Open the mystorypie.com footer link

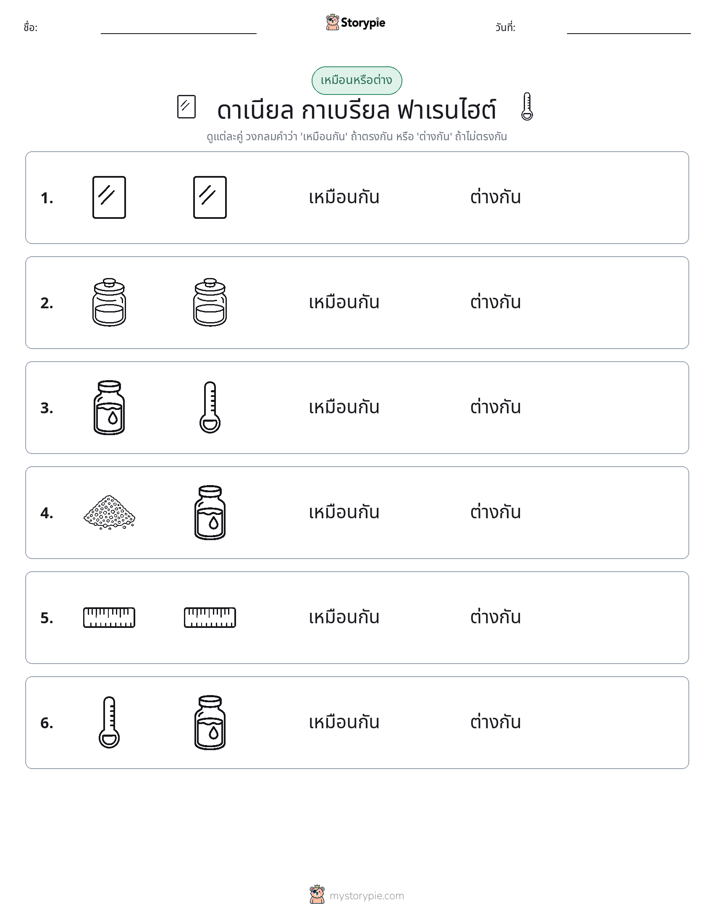(x=357, y=895)
